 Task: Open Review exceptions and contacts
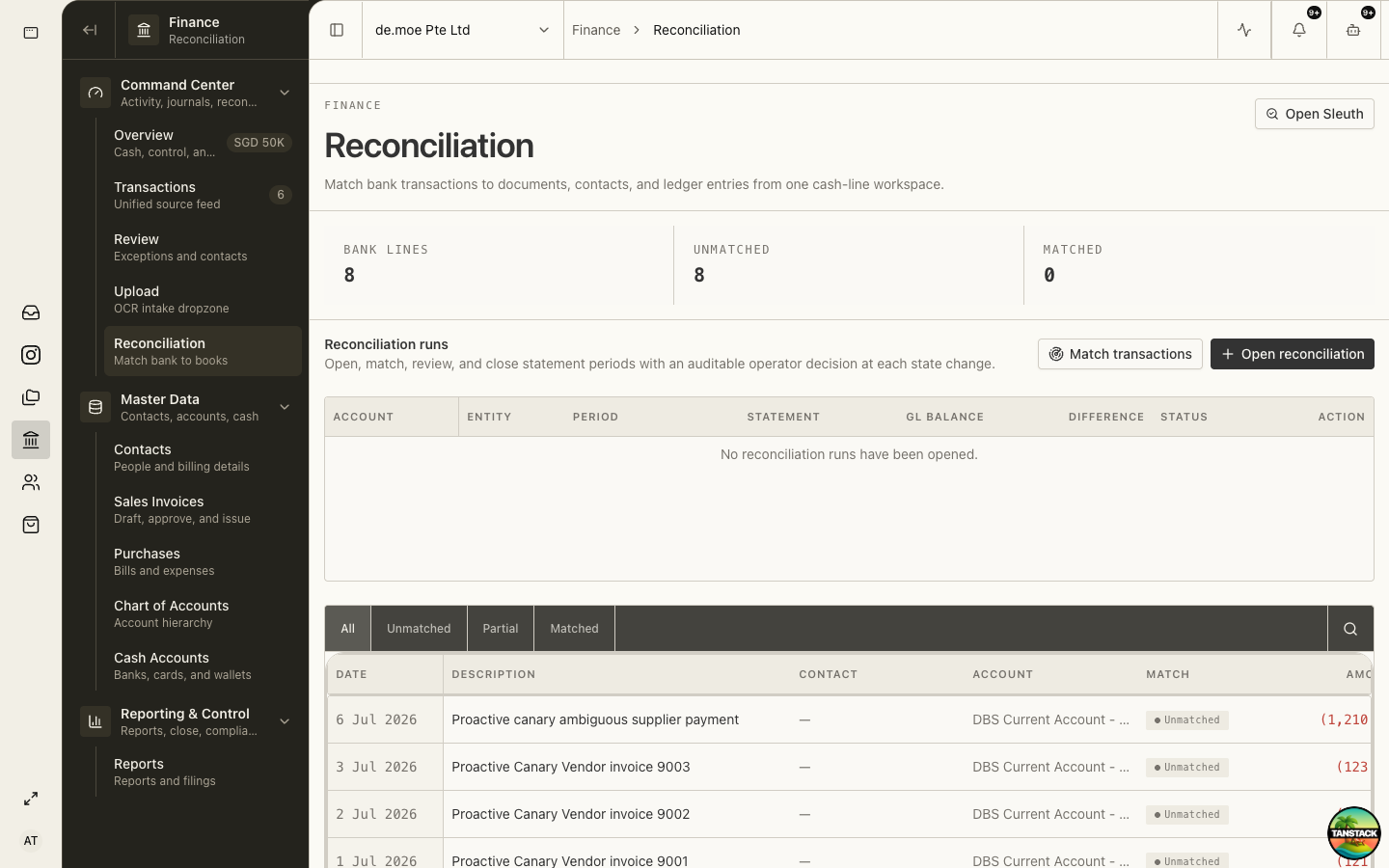point(203,247)
